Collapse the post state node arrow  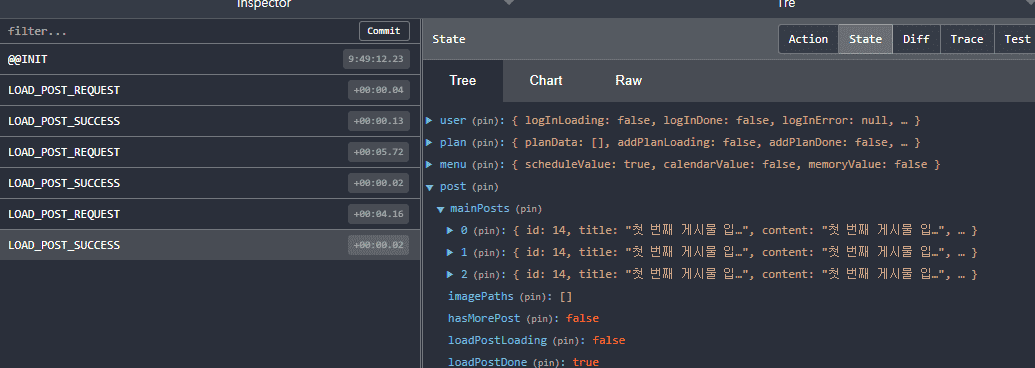(429, 187)
